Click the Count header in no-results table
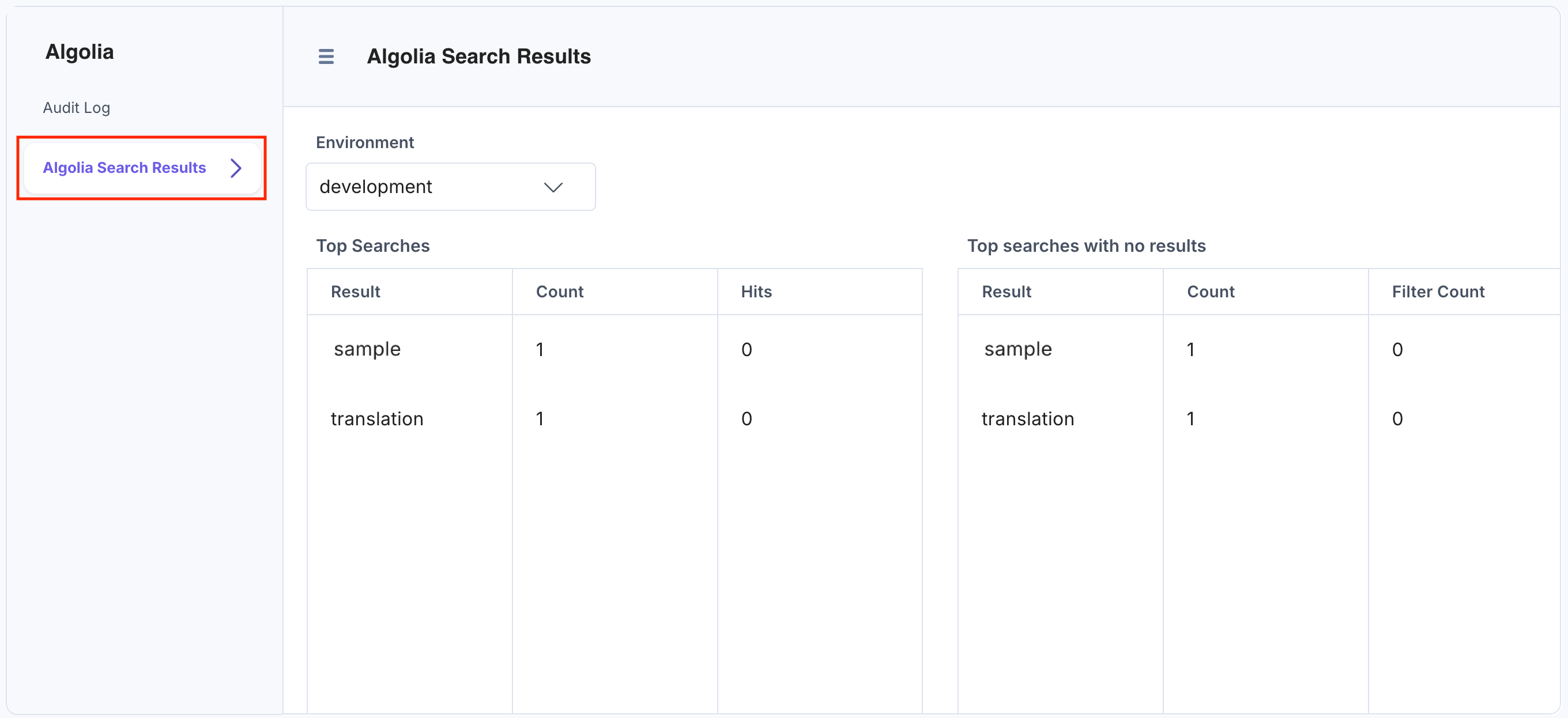 pyautogui.click(x=1210, y=292)
